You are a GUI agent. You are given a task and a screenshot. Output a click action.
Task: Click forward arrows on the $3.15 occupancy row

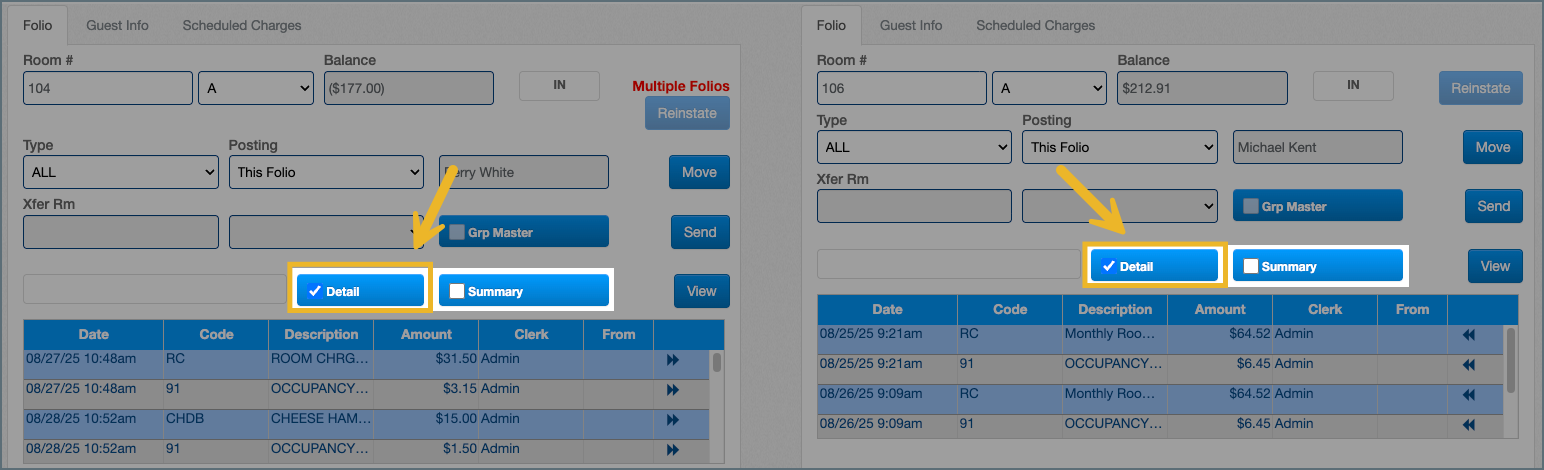672,389
